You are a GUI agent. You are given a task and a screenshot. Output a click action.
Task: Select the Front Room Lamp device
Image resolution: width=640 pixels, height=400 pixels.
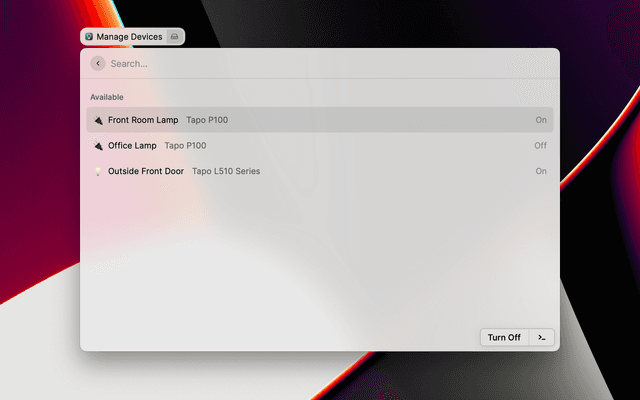tap(143, 120)
